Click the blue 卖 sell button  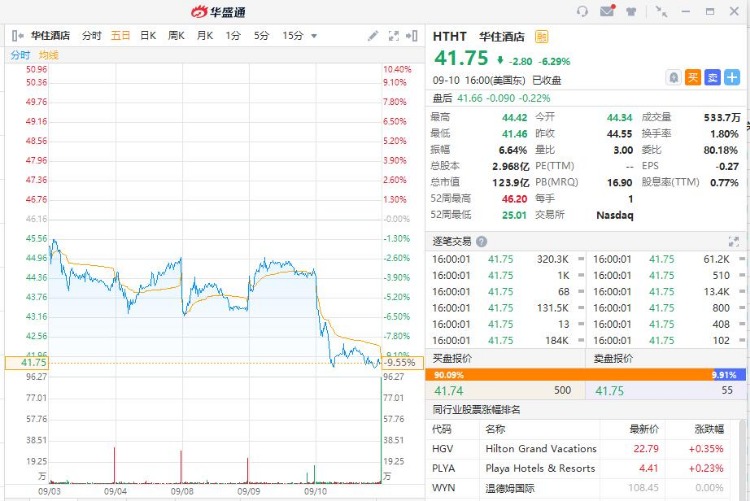coord(712,77)
